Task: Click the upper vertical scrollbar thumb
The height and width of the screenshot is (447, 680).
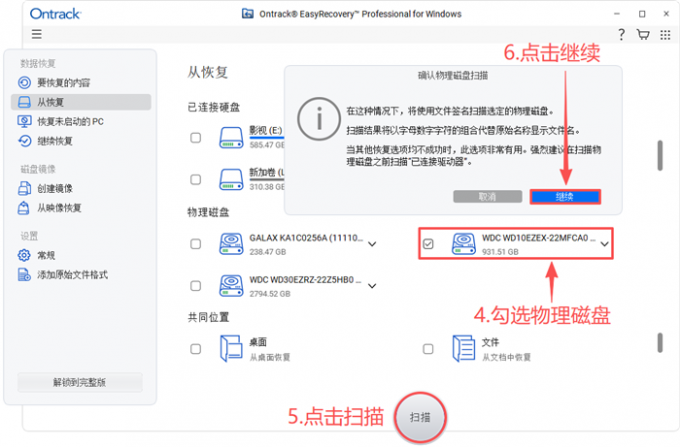Action: tap(660, 155)
